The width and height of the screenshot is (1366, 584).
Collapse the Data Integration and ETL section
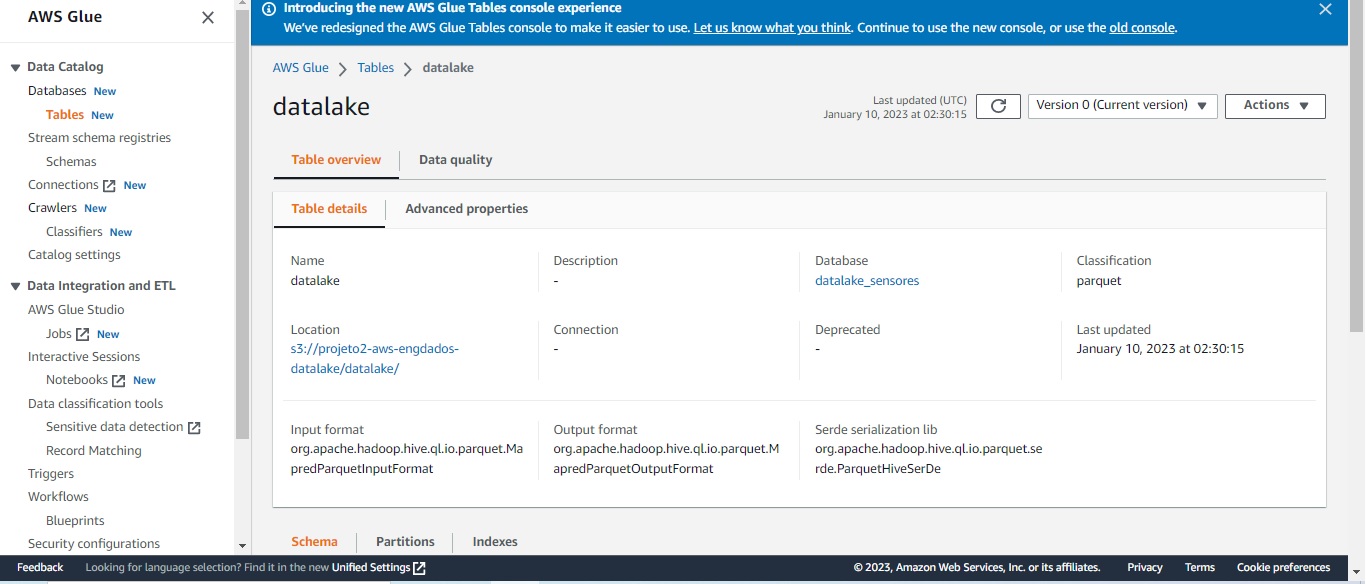[15, 285]
